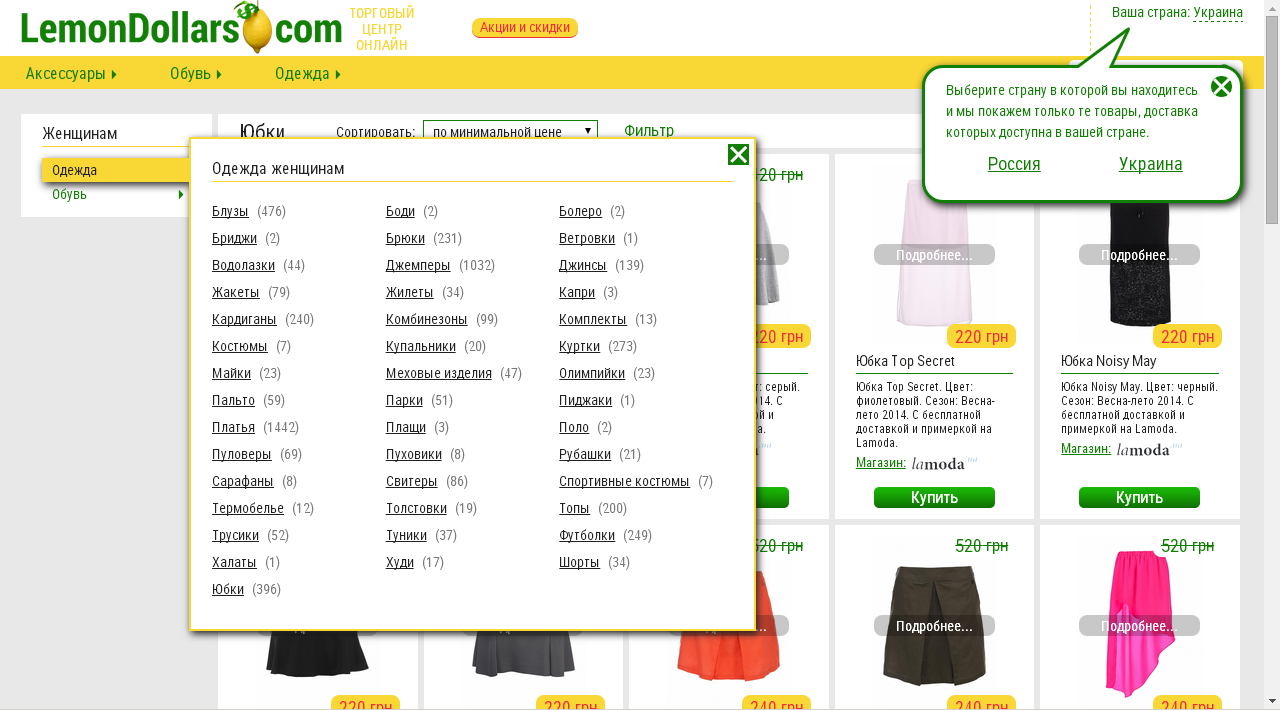The height and width of the screenshot is (710, 1280).
Task: Open the lamoda store logo for Top Secret skirt
Action: point(944,463)
